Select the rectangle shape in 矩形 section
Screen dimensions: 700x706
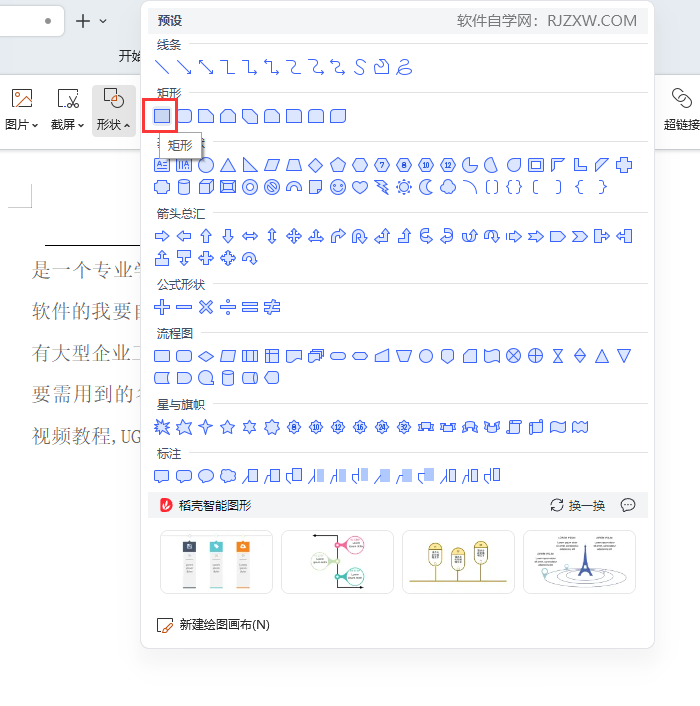pos(162,116)
